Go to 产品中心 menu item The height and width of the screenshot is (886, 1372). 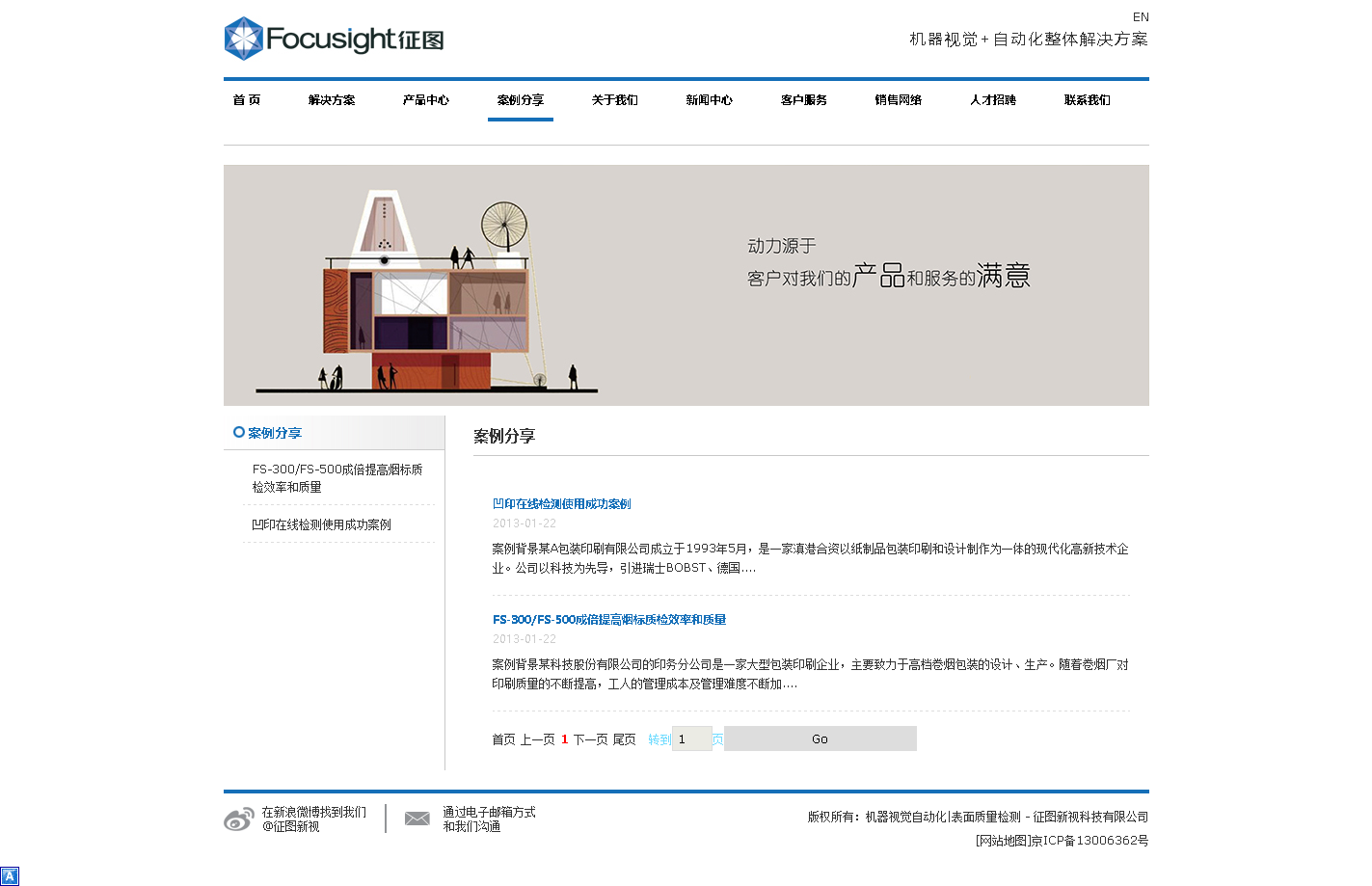(x=426, y=100)
